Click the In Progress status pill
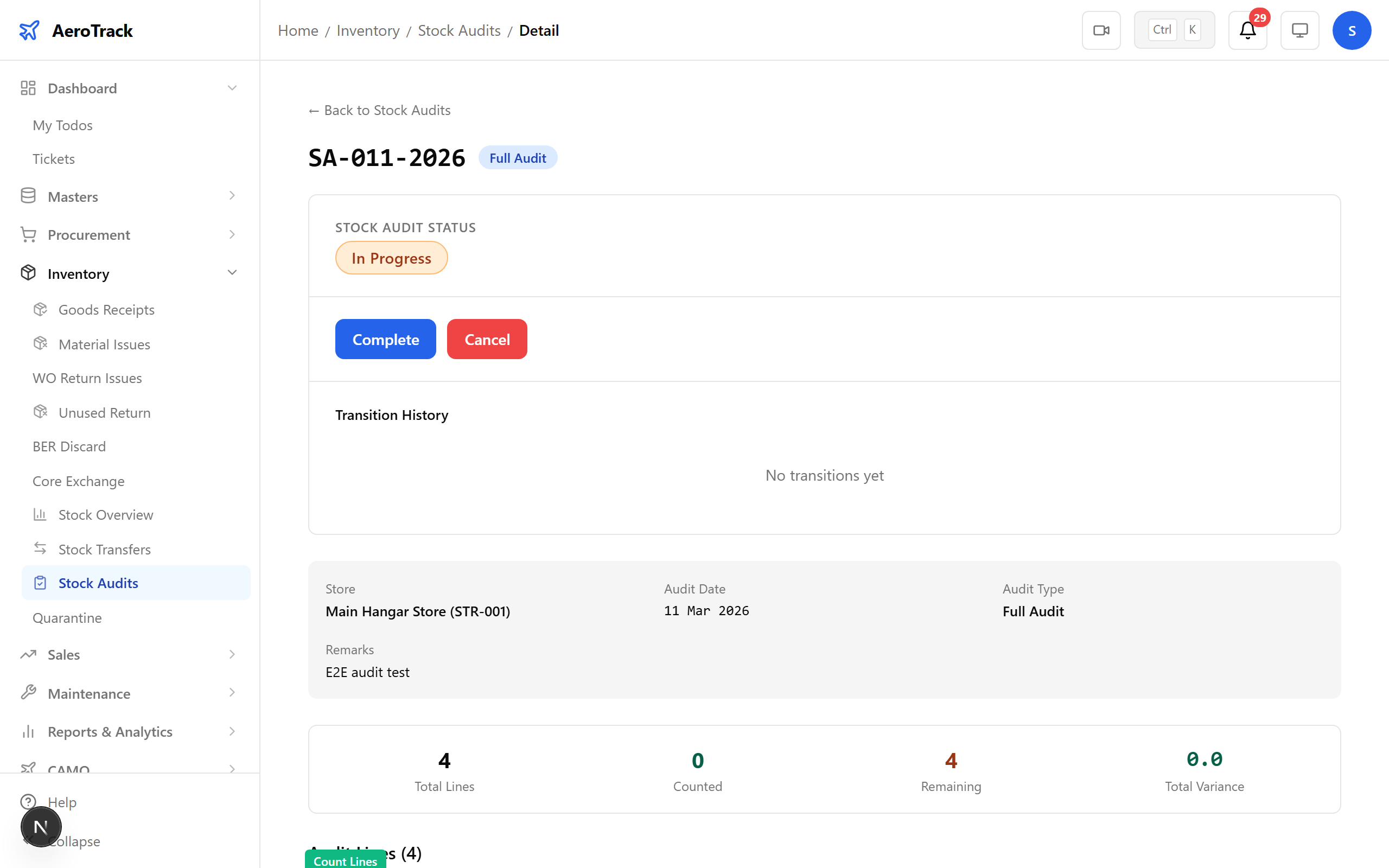This screenshot has height=868, width=1389. tap(391, 257)
